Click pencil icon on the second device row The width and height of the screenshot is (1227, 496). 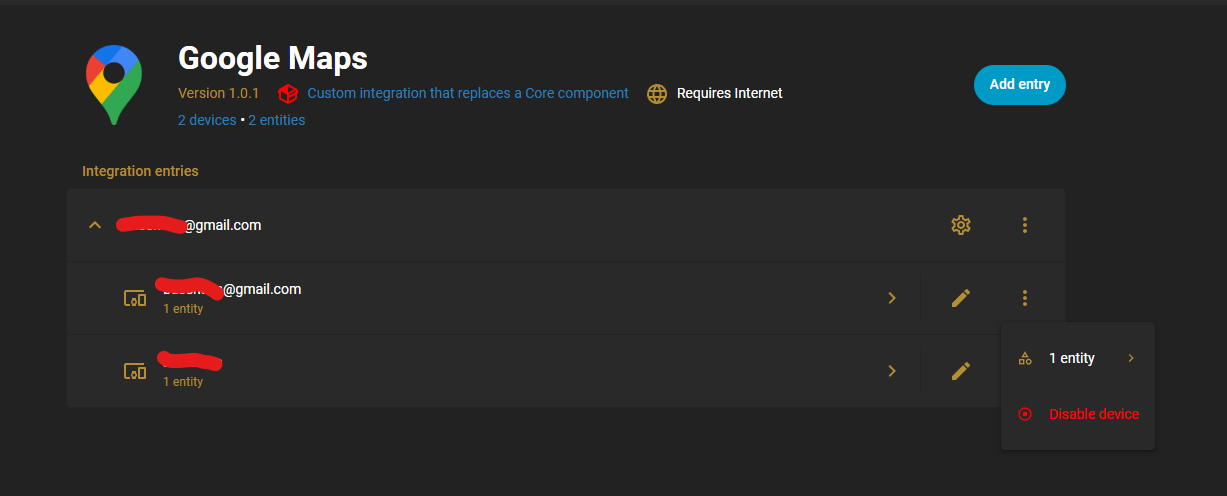point(961,371)
